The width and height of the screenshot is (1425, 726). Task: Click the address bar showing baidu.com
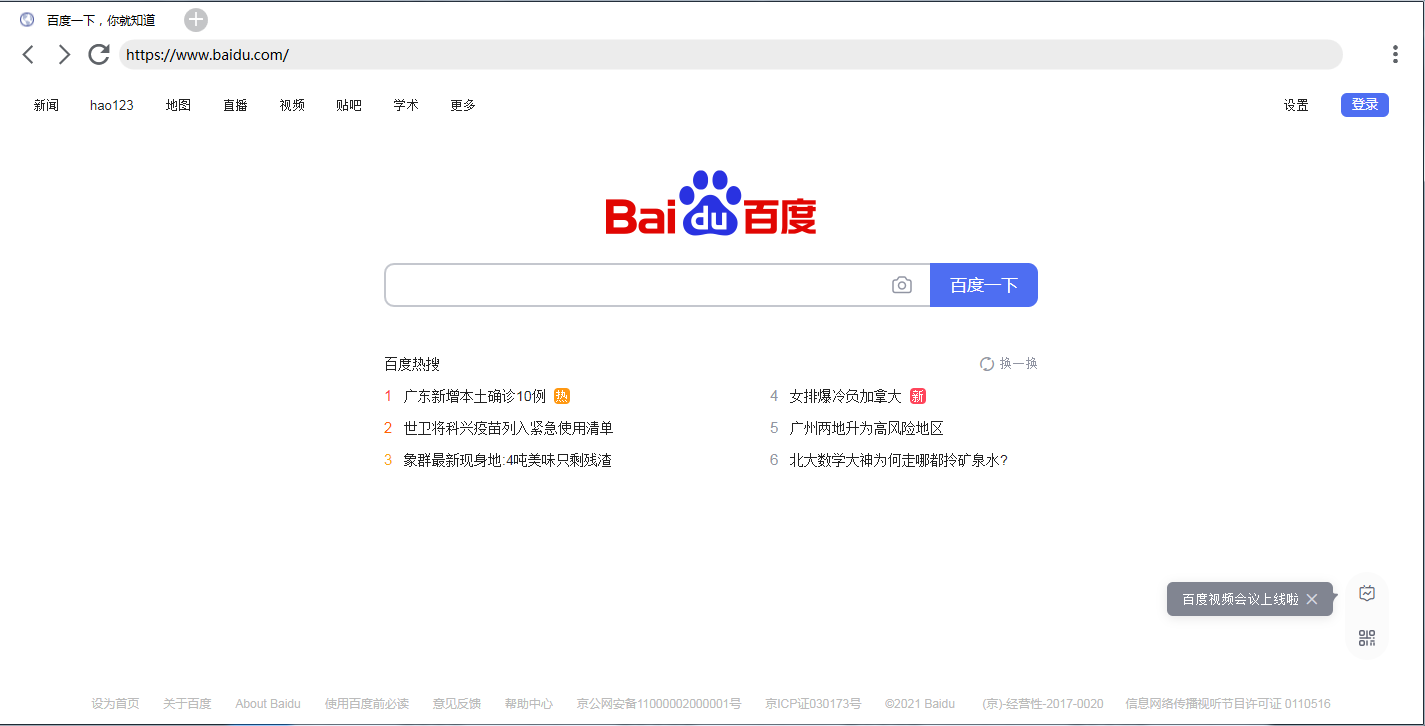click(x=730, y=55)
